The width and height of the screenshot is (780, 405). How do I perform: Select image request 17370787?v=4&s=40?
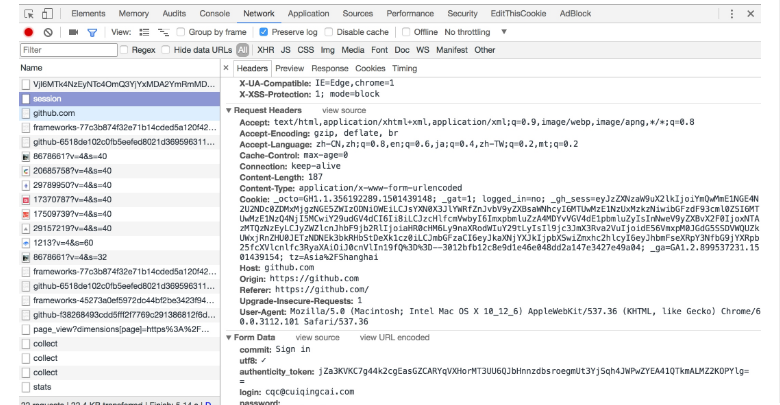(x=119, y=200)
